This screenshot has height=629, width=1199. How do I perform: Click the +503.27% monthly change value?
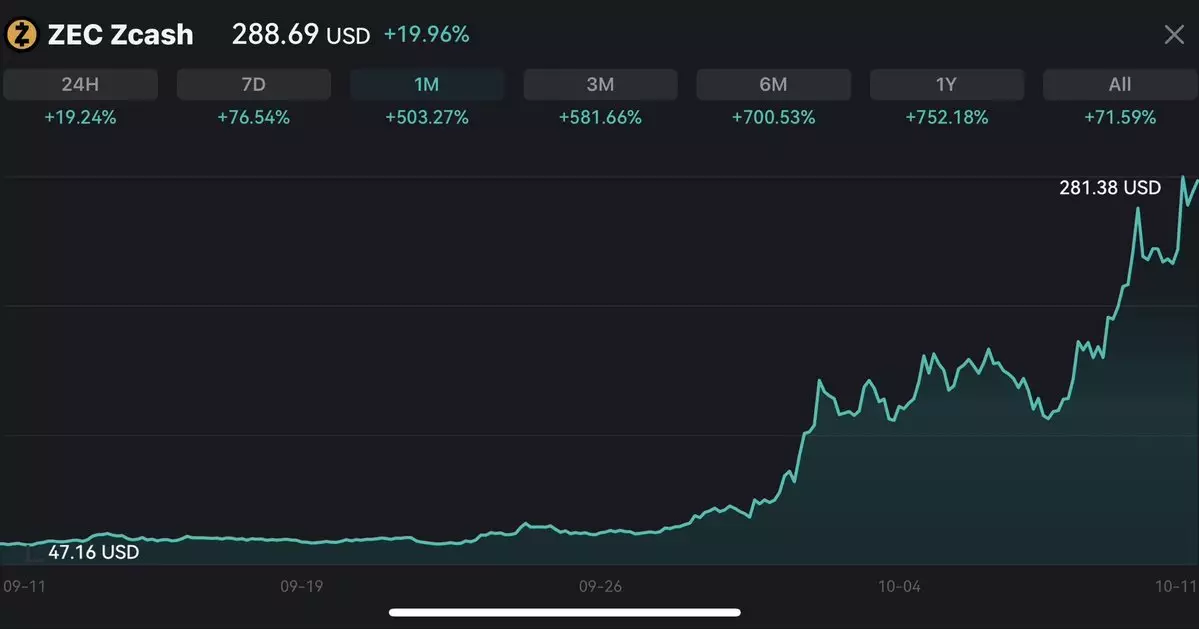tap(427, 118)
